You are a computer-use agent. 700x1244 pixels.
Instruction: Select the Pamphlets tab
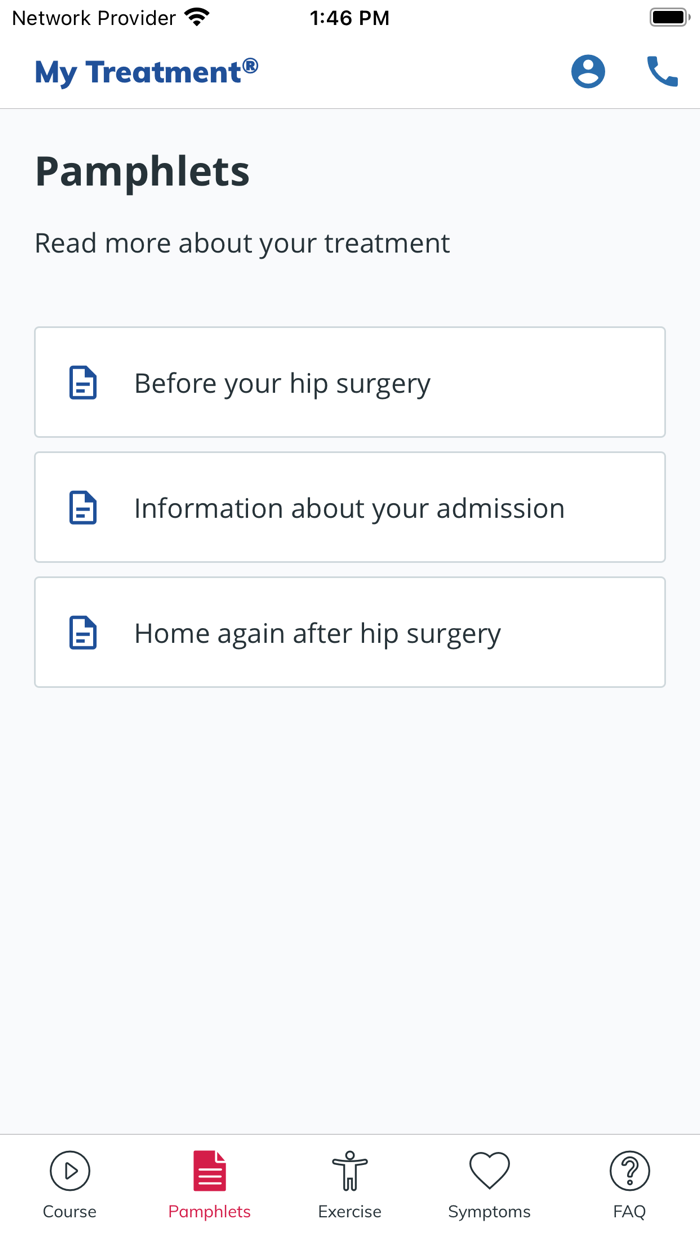tap(209, 1183)
